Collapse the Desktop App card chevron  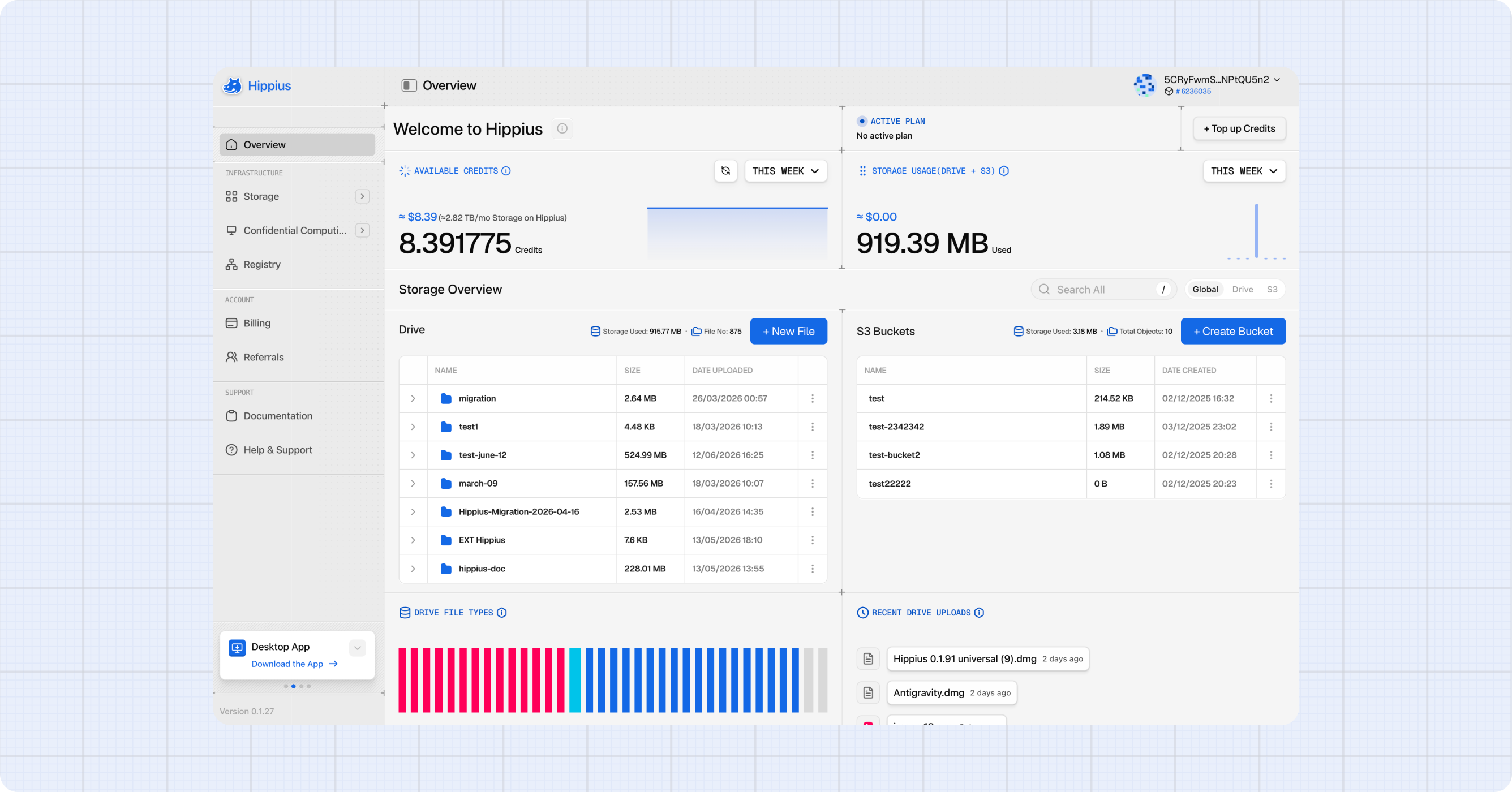(x=358, y=648)
